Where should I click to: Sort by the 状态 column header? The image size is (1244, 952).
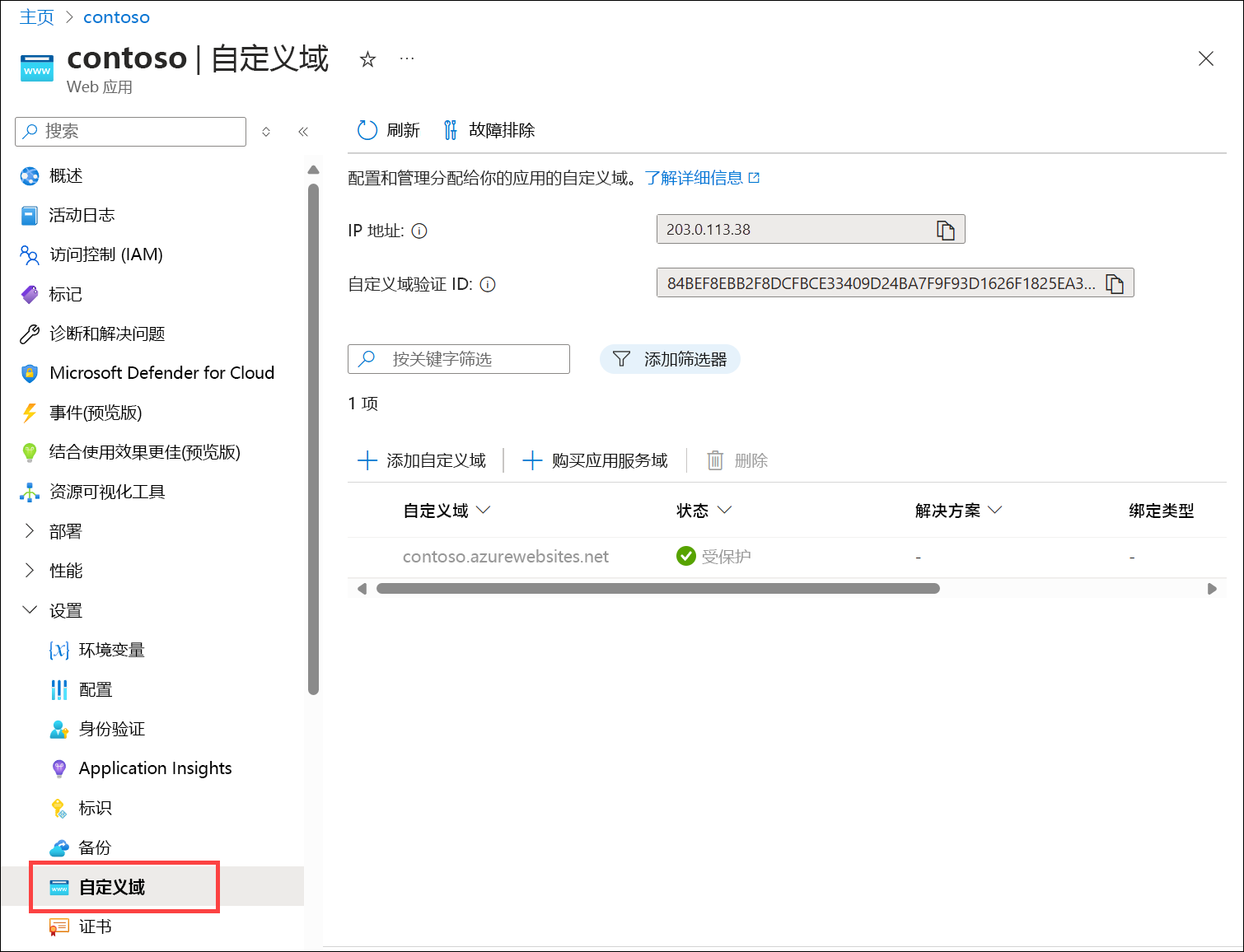coord(704,511)
